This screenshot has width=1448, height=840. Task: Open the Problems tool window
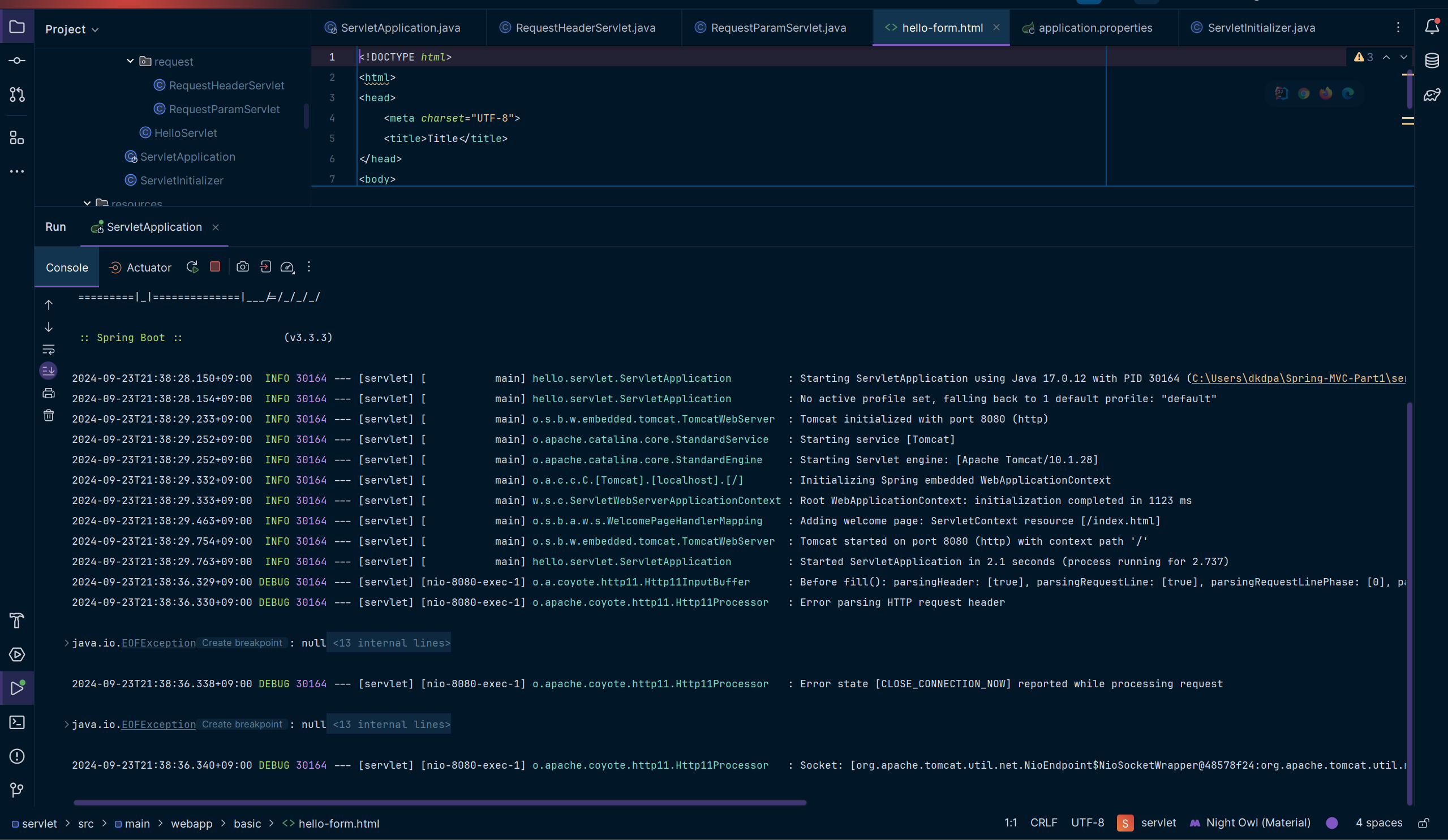pyautogui.click(x=16, y=756)
